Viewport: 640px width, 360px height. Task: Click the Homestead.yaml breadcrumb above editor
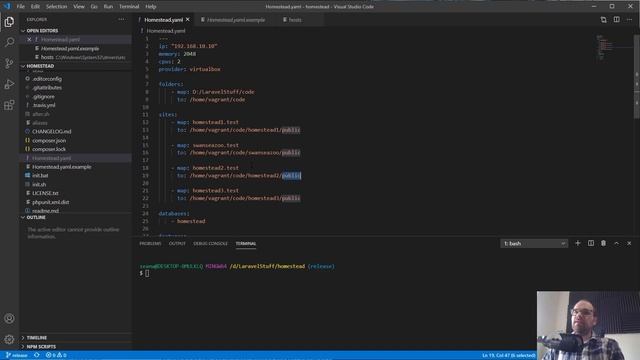[x=166, y=31]
